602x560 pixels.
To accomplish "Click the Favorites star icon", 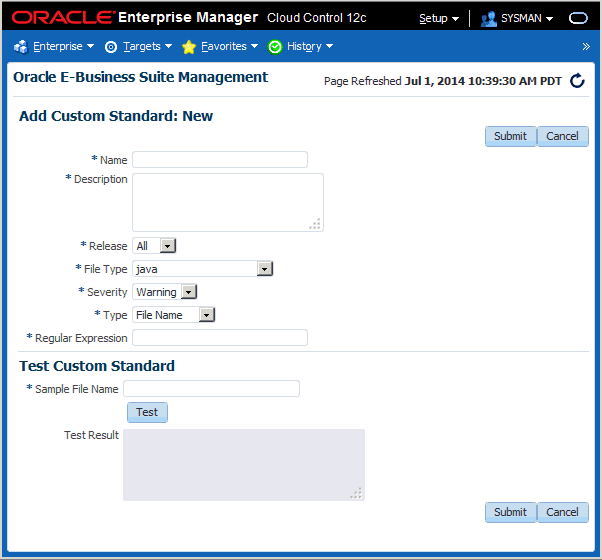I will (189, 47).
